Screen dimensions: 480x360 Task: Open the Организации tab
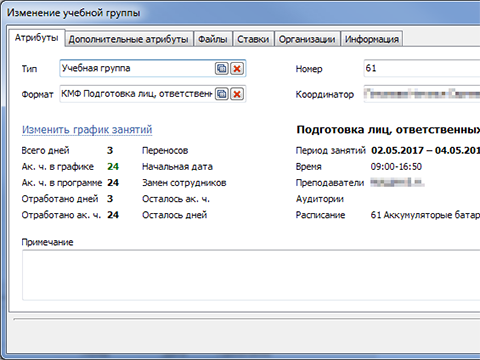tap(307, 39)
